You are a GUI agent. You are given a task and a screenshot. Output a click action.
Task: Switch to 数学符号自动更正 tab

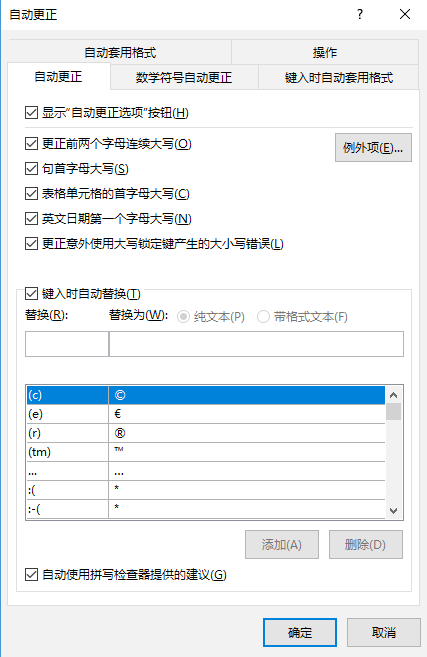tap(184, 78)
